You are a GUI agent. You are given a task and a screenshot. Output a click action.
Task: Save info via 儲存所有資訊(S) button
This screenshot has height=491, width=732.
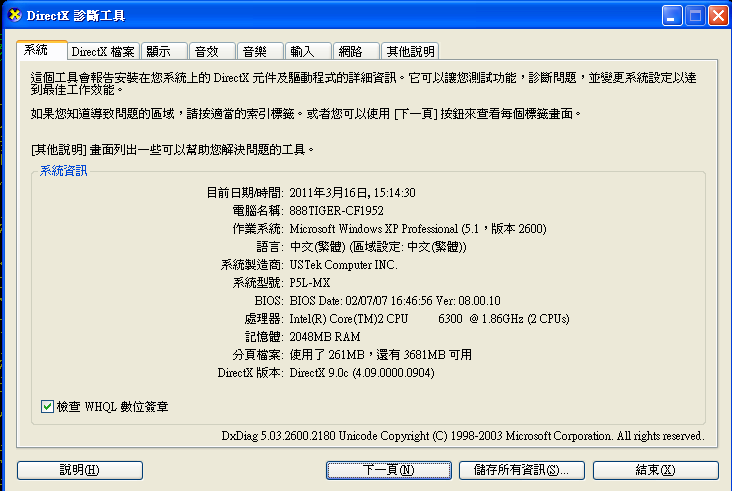tap(521, 470)
